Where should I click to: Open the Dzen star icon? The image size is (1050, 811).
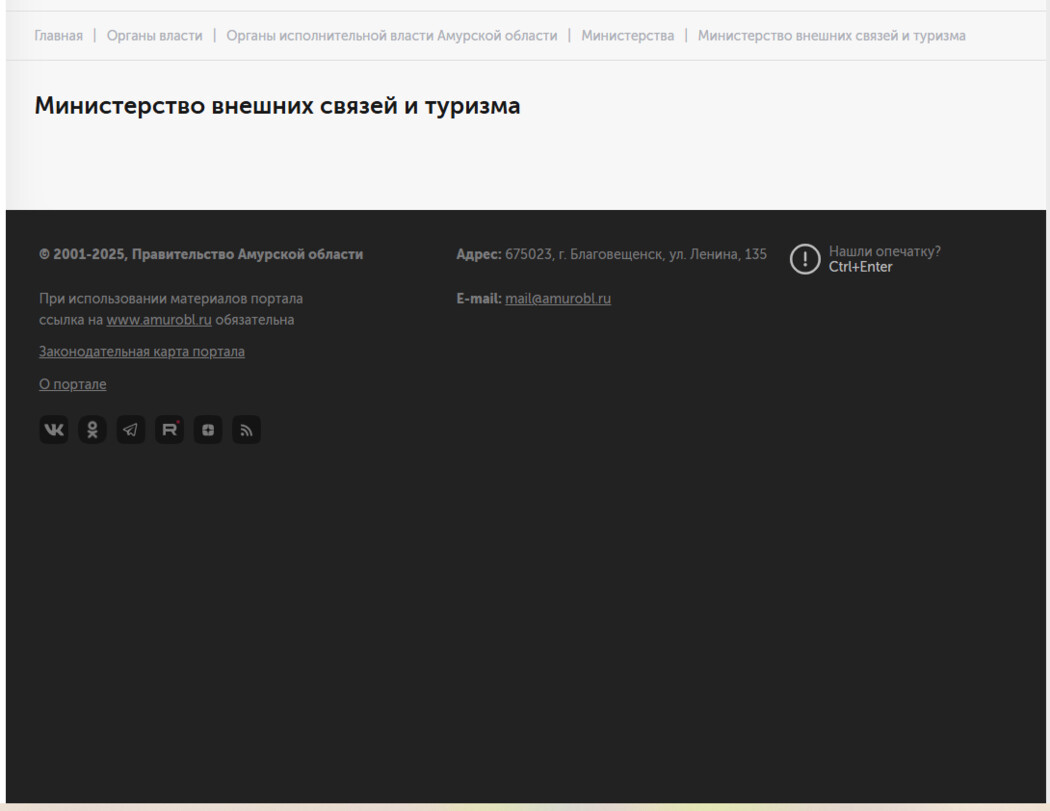point(208,429)
